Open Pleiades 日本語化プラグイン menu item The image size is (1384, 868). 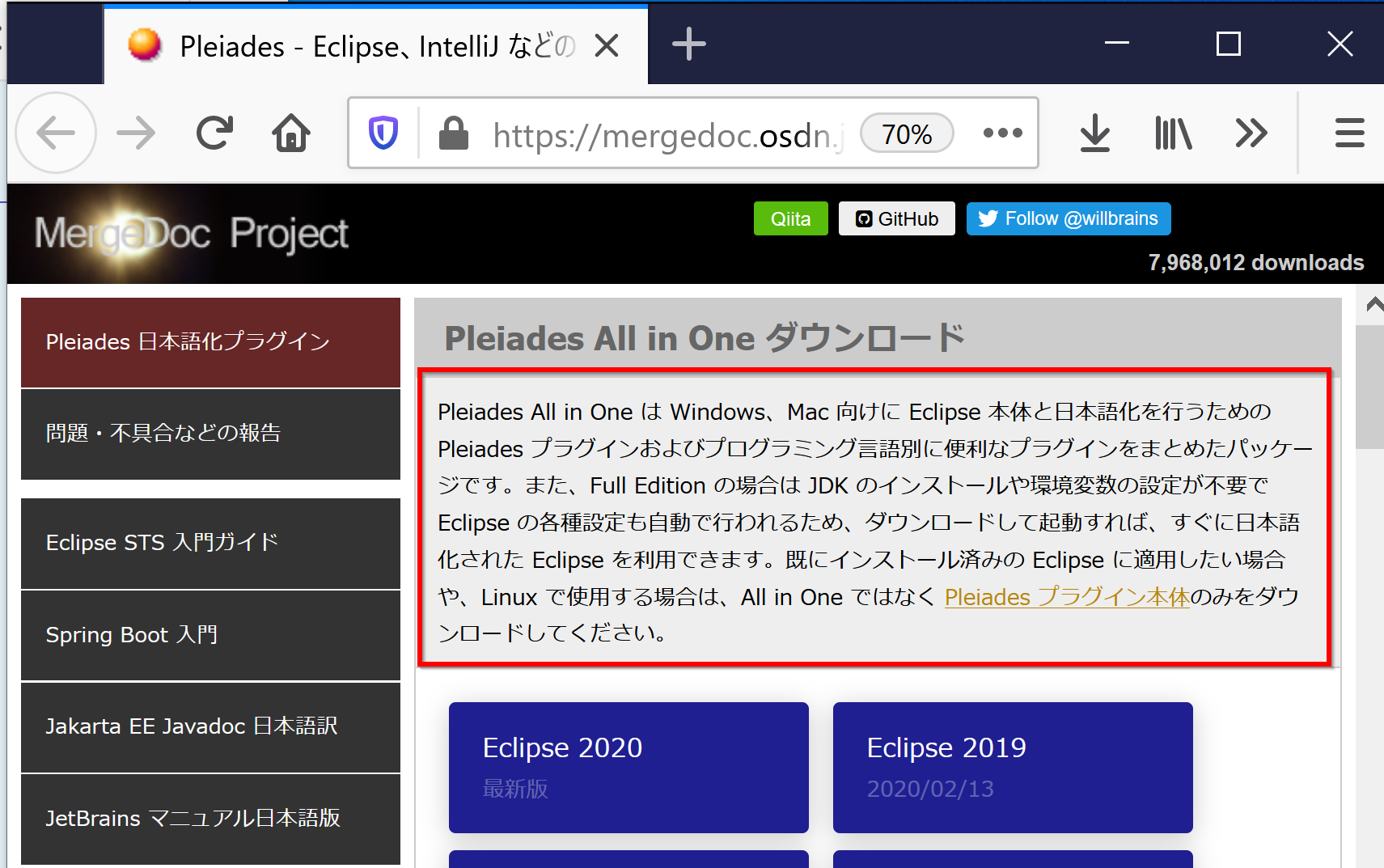click(210, 342)
